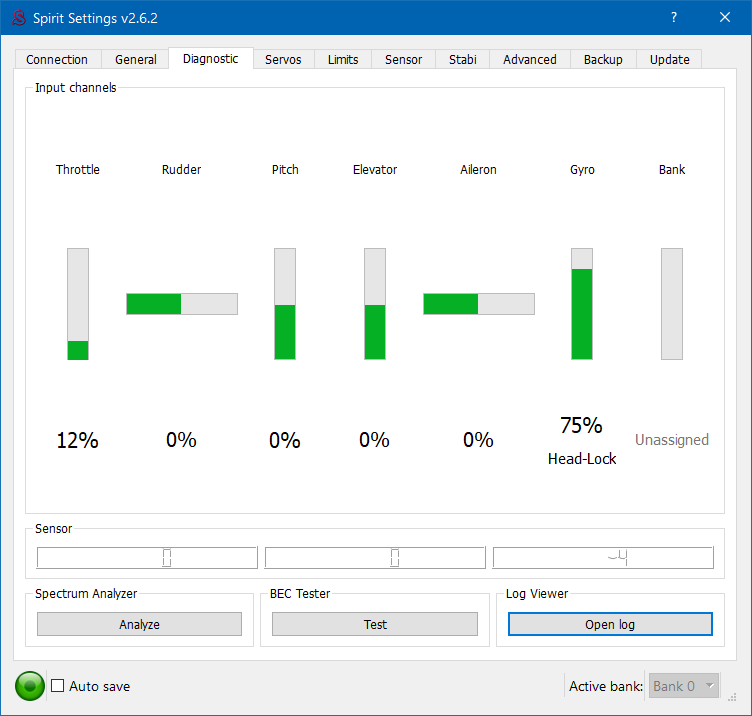
Task: Click the green connection status indicator
Action: pos(30,686)
